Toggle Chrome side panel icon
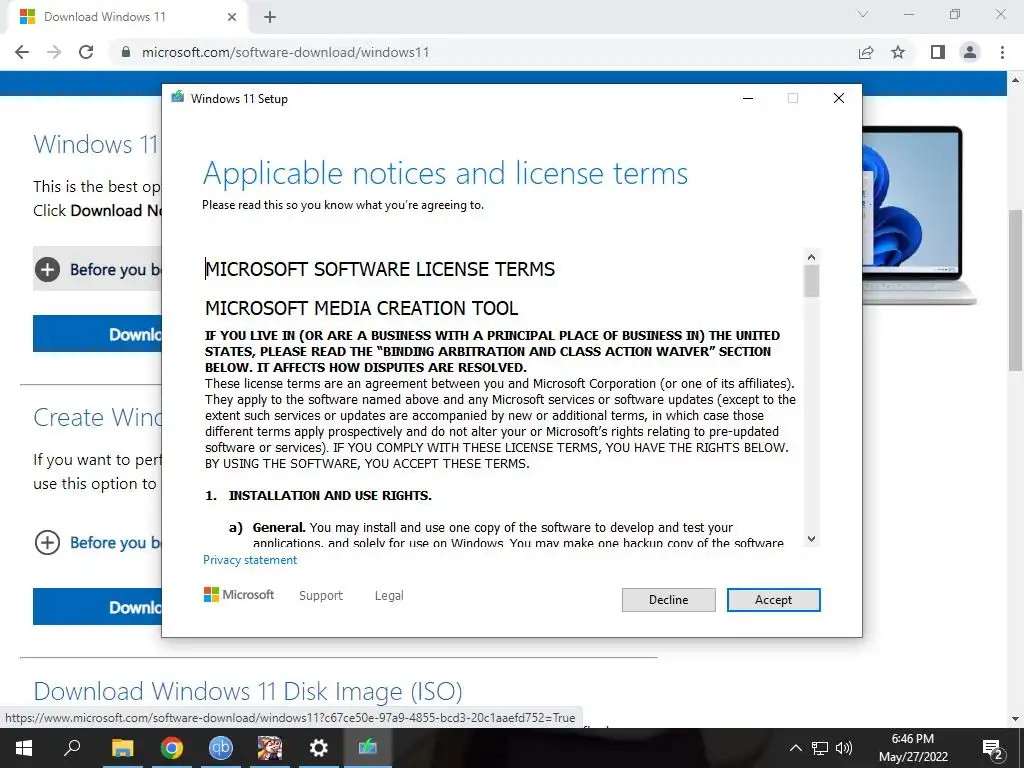Image resolution: width=1024 pixels, height=768 pixels. [x=938, y=52]
